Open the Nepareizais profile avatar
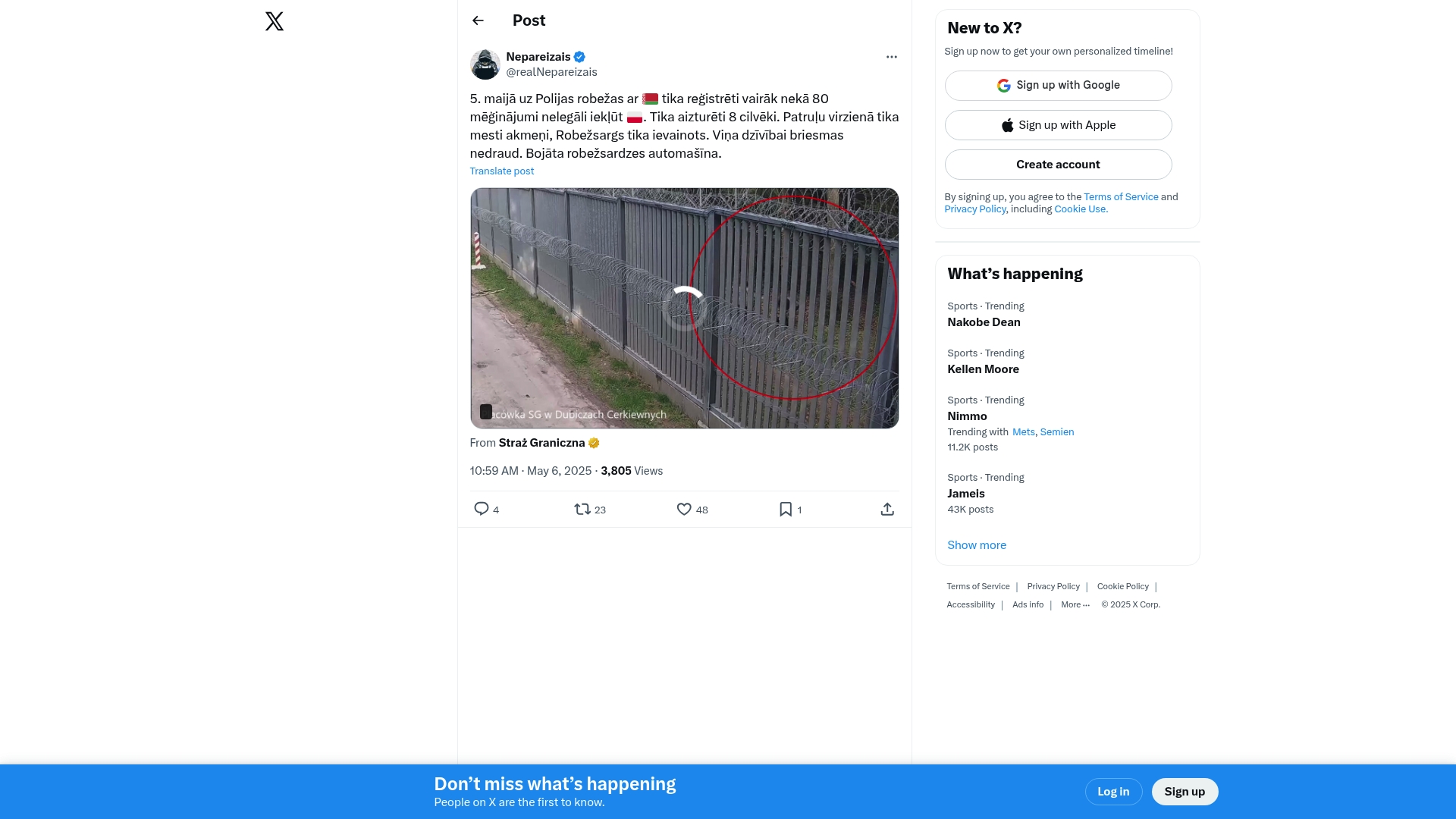This screenshot has height=819, width=1456. click(485, 64)
